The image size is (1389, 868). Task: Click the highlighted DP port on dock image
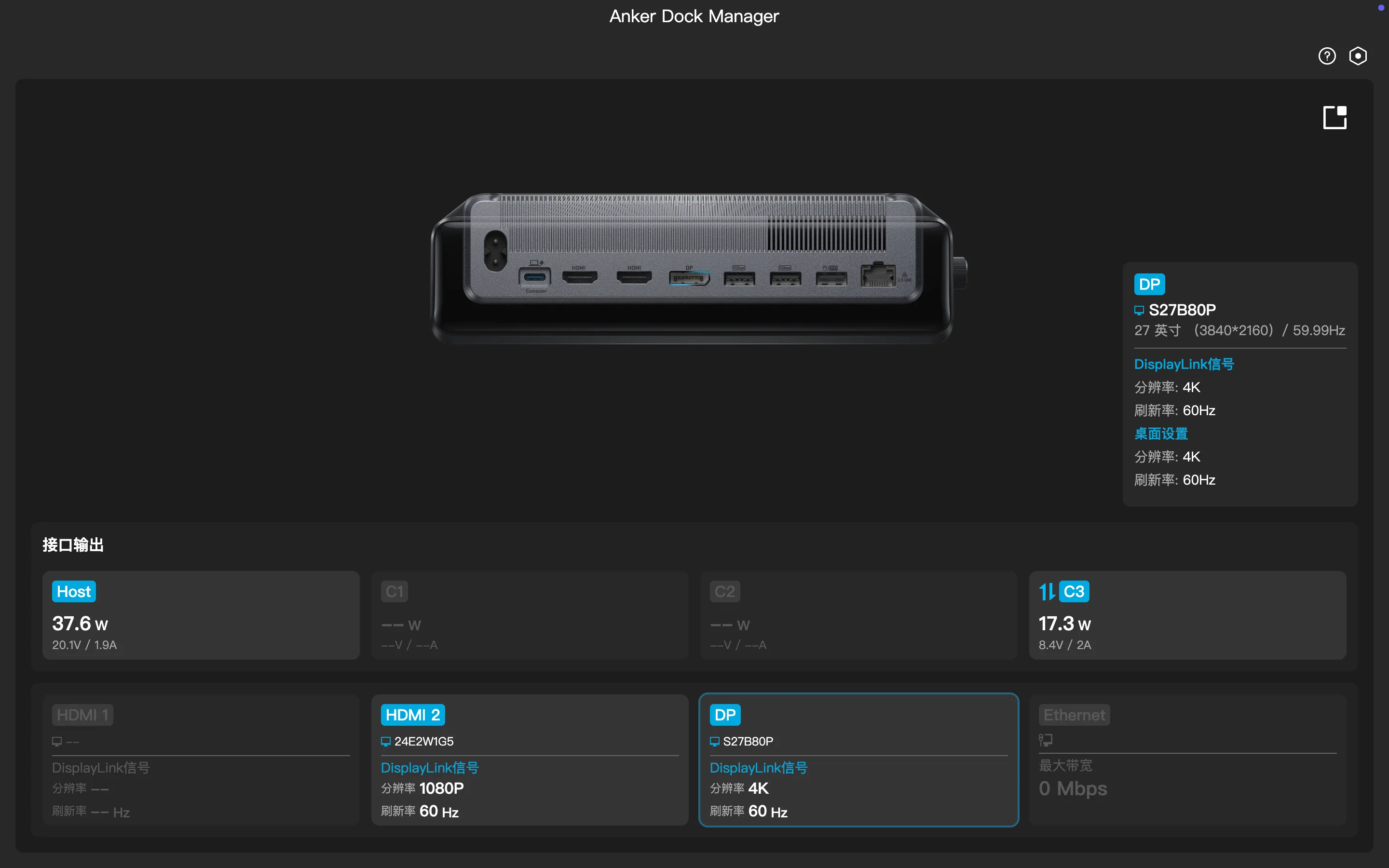(x=689, y=278)
